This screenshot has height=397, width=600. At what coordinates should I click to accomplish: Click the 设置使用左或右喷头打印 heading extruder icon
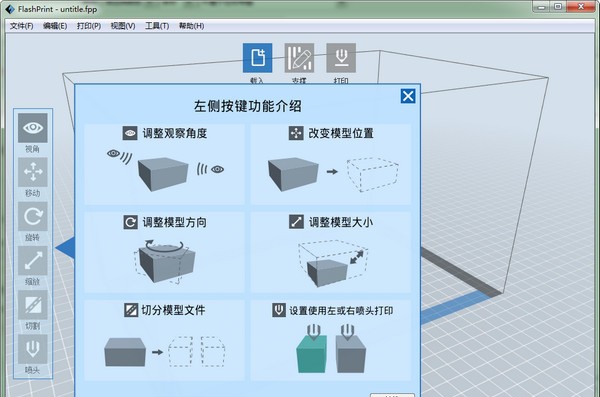point(279,310)
